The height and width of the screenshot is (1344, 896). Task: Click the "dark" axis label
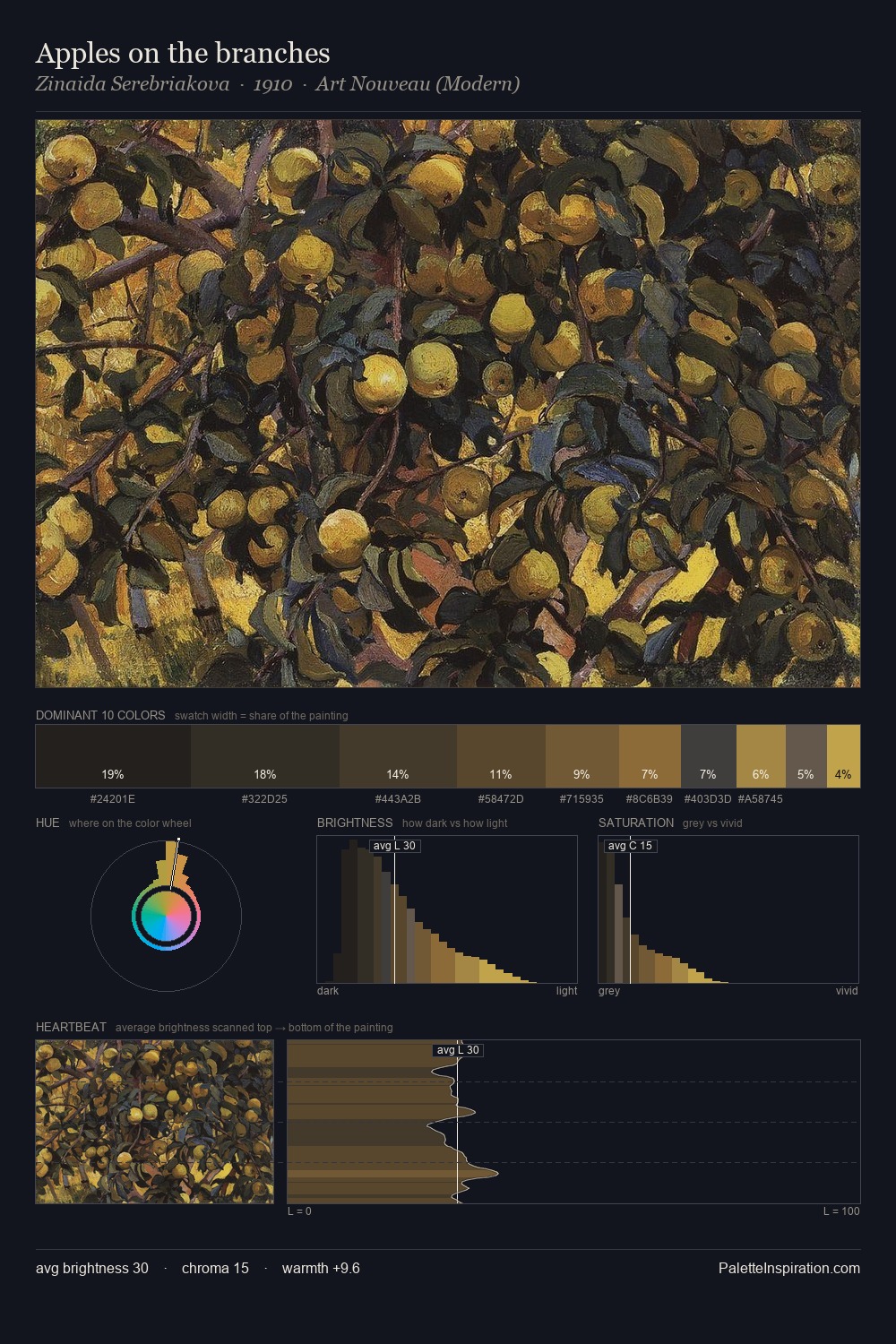click(328, 991)
